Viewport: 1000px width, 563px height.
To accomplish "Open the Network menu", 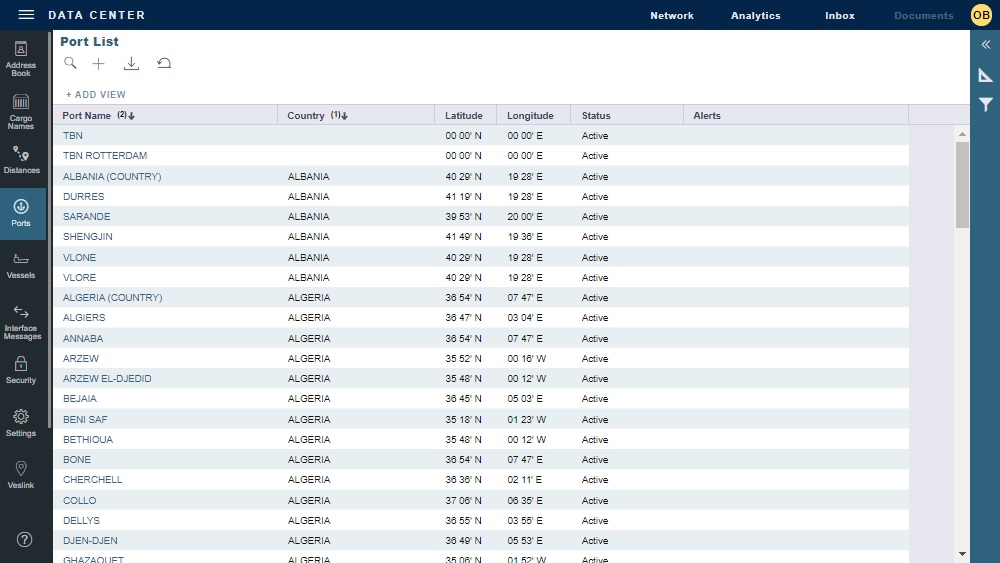I will click(x=671, y=16).
